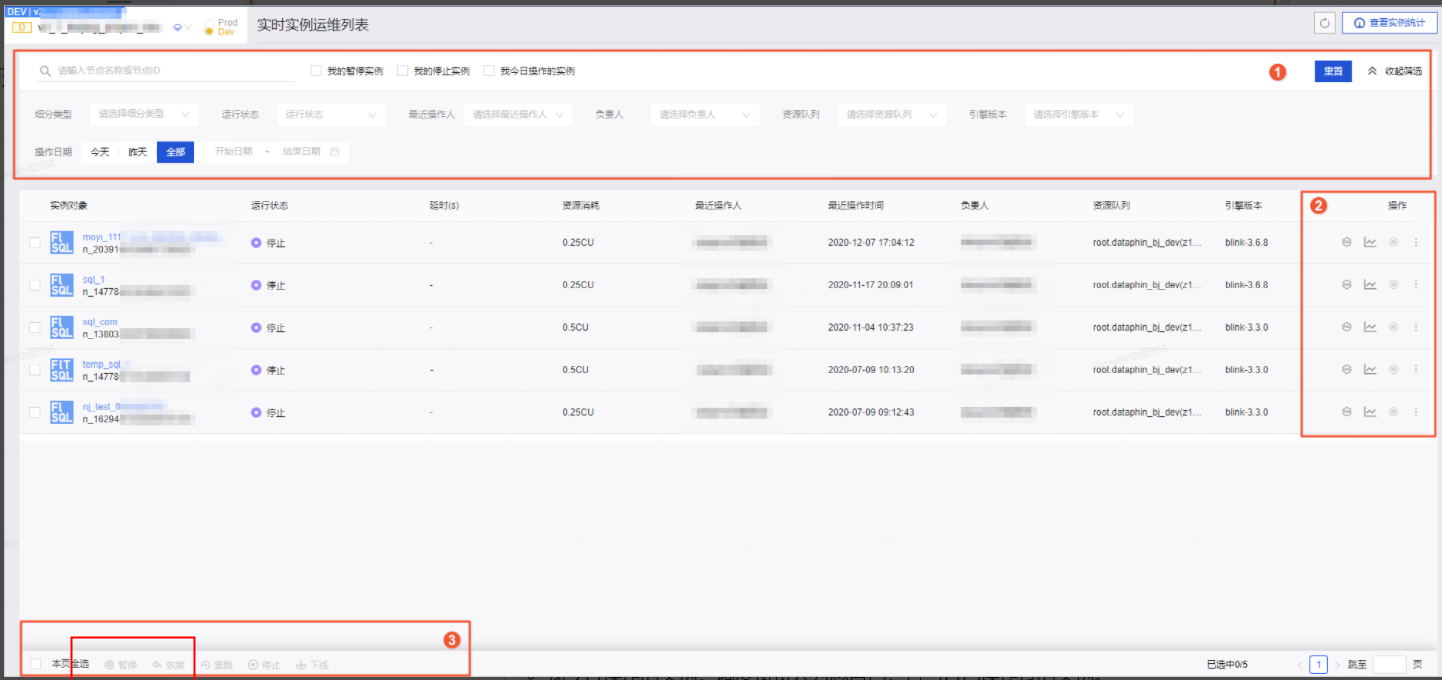Select the 今天 date tab
This screenshot has width=1442, height=680.
point(100,152)
